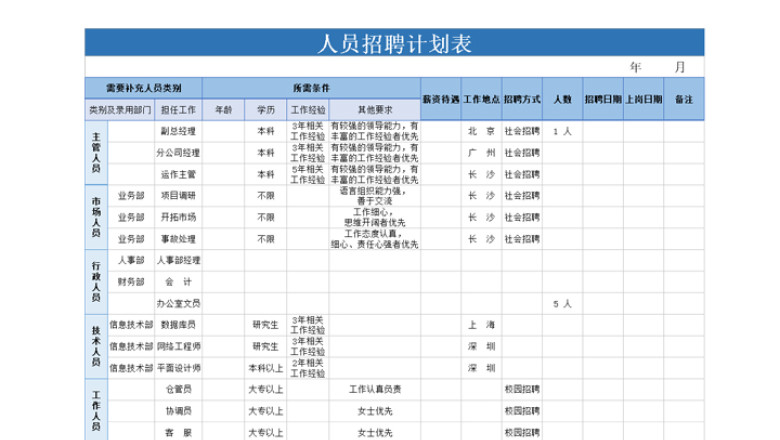The width and height of the screenshot is (780, 440).
Task: Click the 类别及录用部门 subheader
Action: pyautogui.click(x=120, y=110)
